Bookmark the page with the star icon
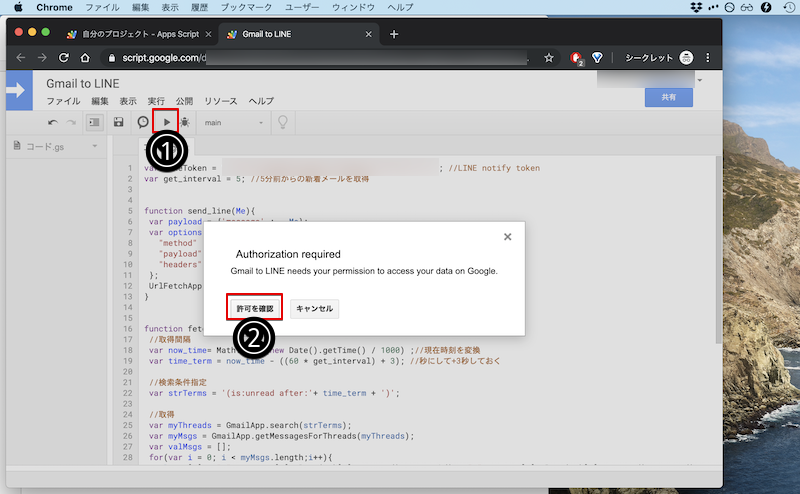This screenshot has height=494, width=800. pos(549,58)
